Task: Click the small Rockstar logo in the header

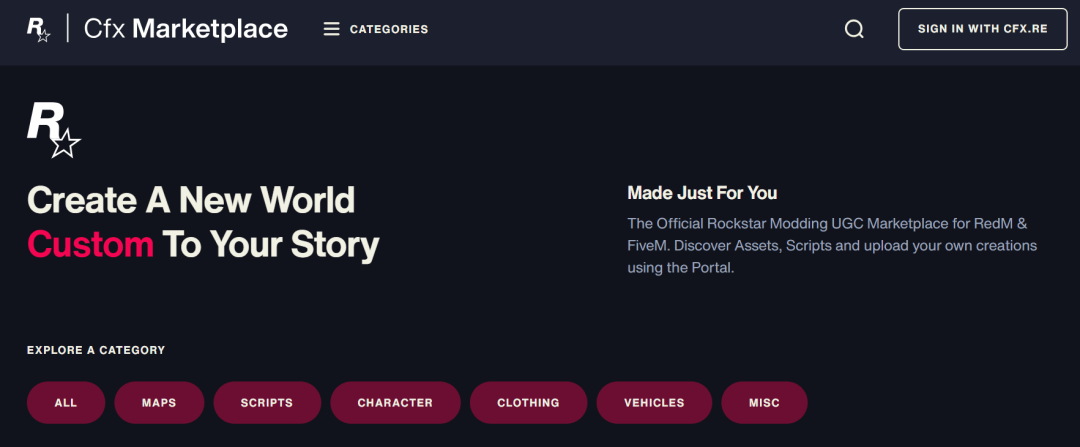Action: coord(38,29)
